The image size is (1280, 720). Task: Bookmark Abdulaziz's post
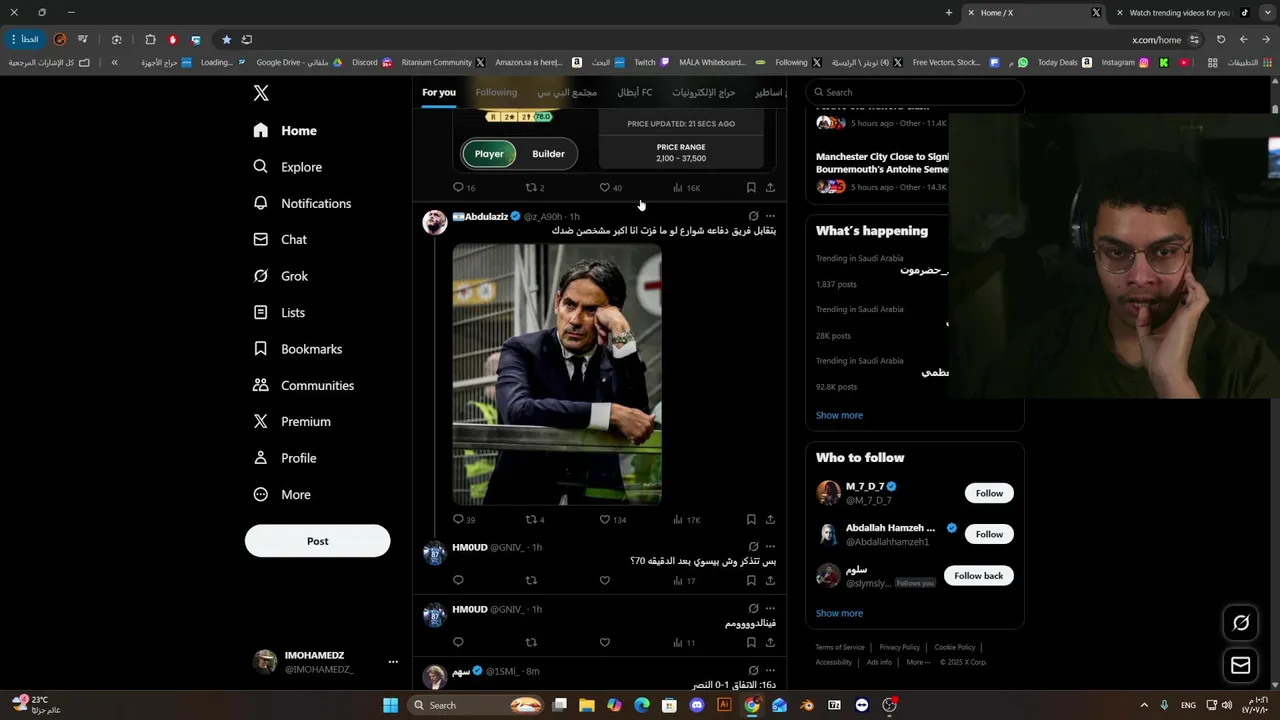[751, 519]
